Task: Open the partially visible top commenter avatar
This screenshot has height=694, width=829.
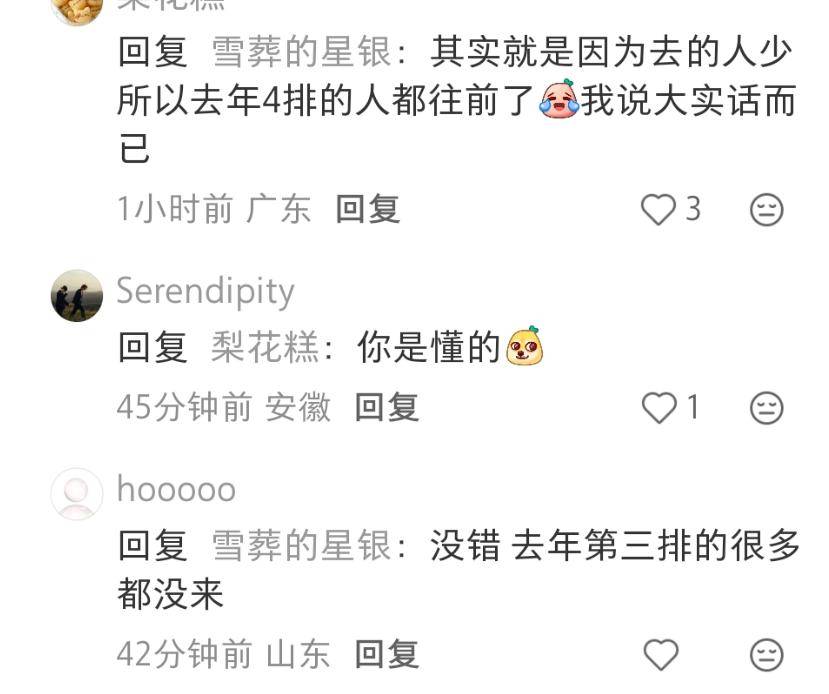Action: (77, 11)
